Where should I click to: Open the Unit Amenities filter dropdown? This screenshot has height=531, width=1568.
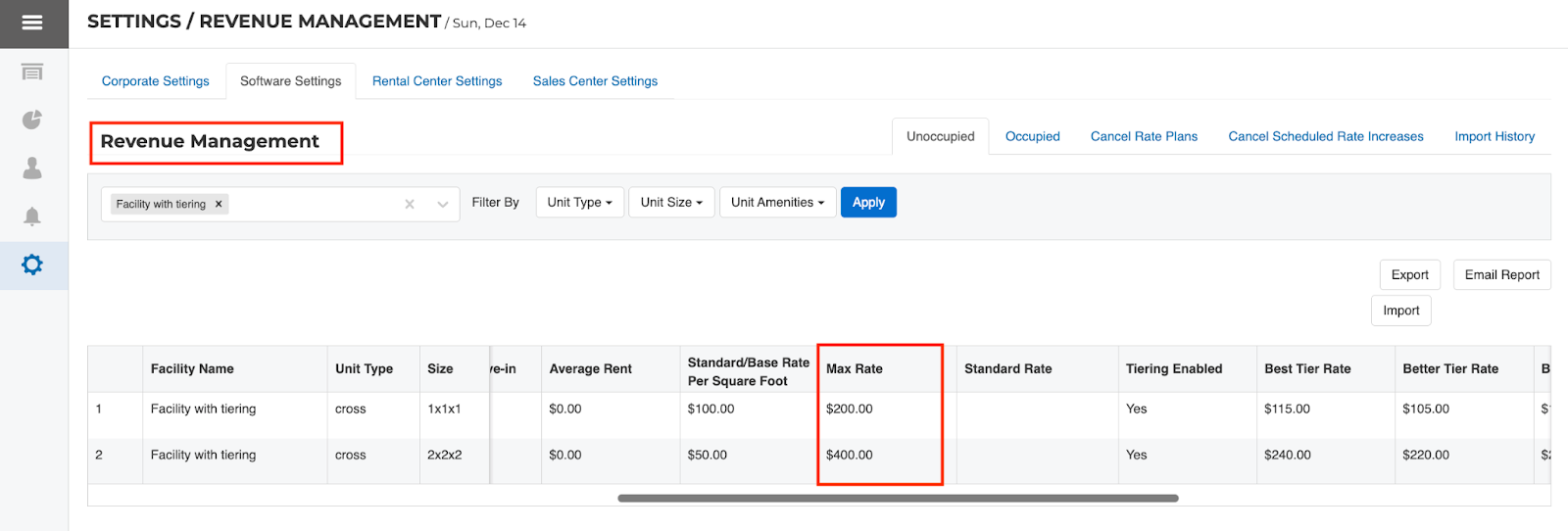point(777,202)
